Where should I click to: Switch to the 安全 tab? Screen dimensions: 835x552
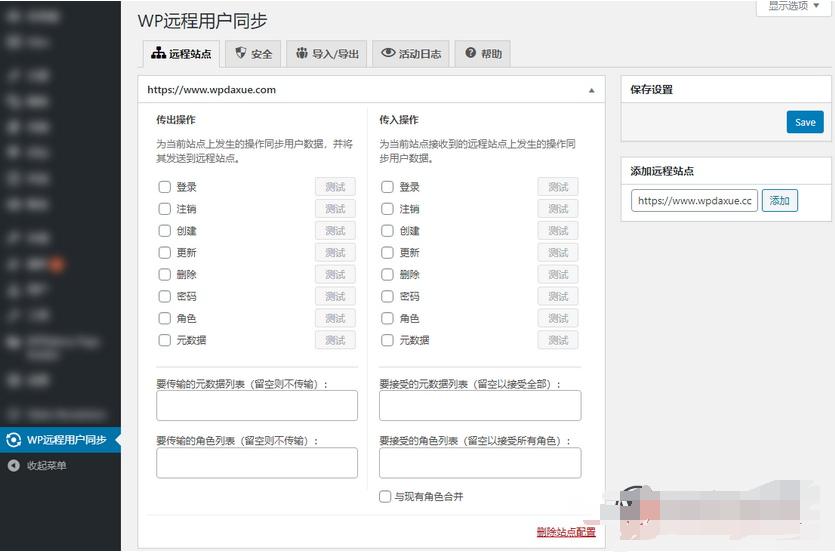point(253,54)
